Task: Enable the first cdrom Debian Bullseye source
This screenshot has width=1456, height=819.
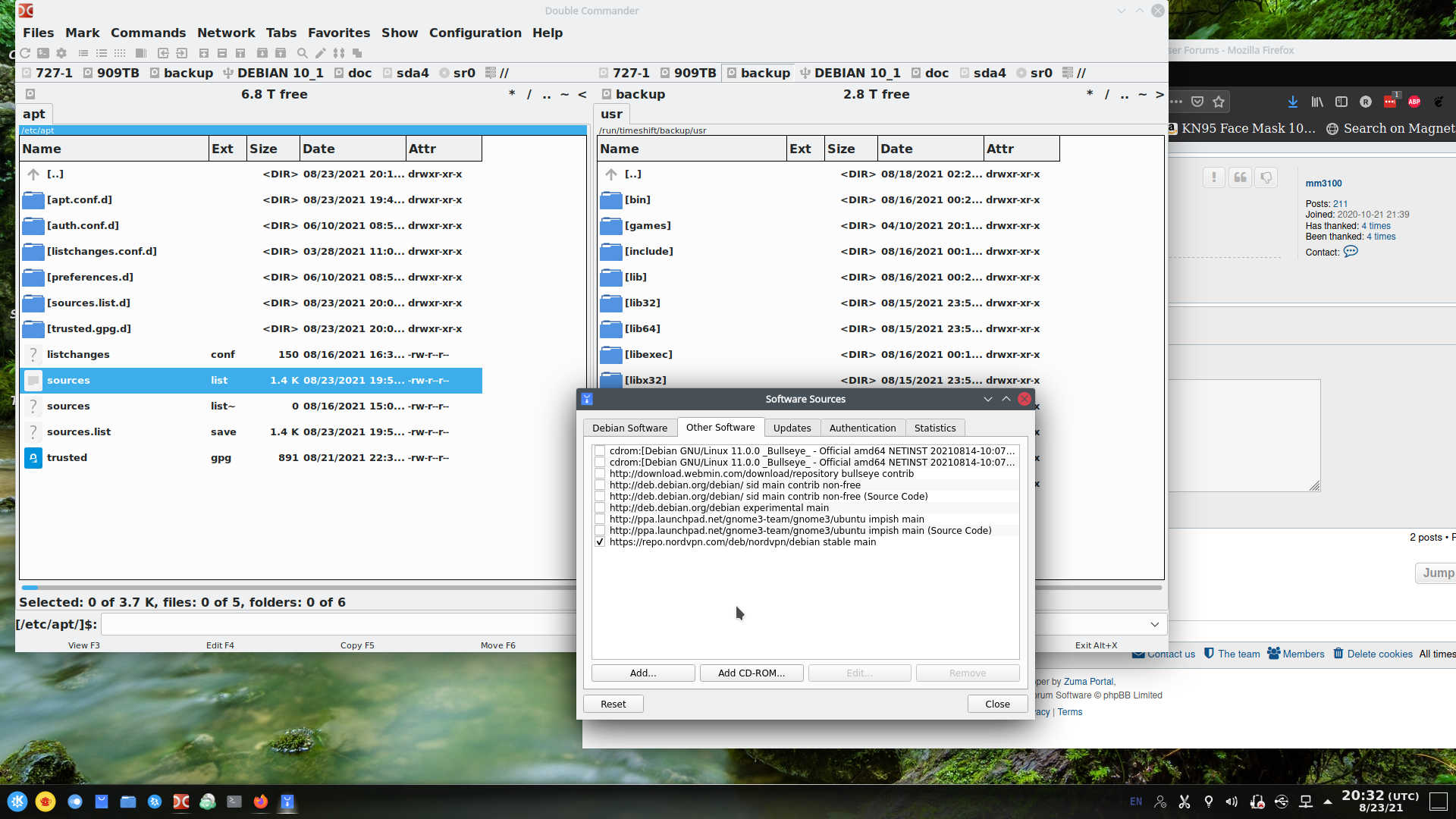Action: pos(600,450)
